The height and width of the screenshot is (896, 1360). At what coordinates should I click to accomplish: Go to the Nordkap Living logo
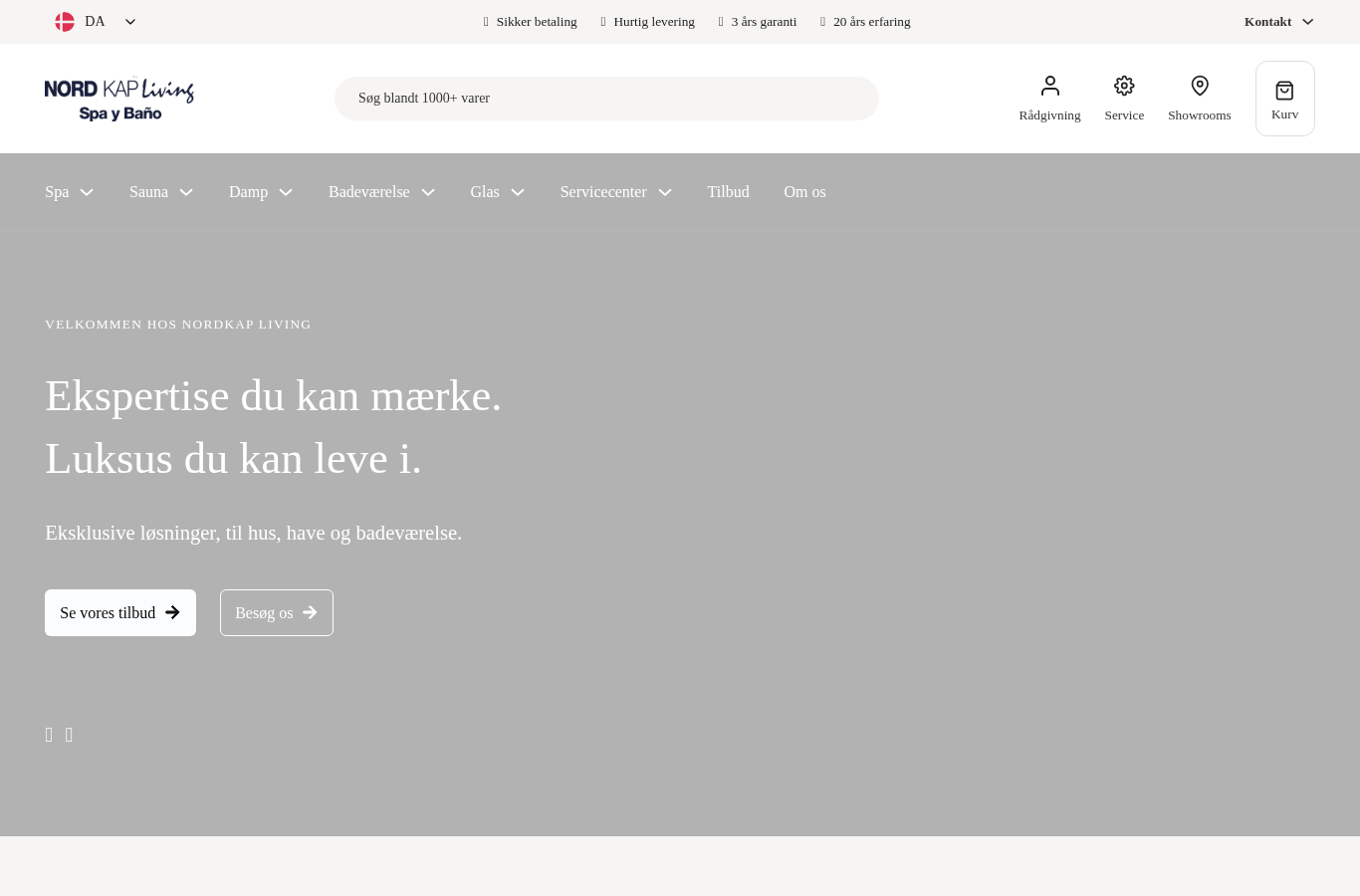pyautogui.click(x=119, y=99)
